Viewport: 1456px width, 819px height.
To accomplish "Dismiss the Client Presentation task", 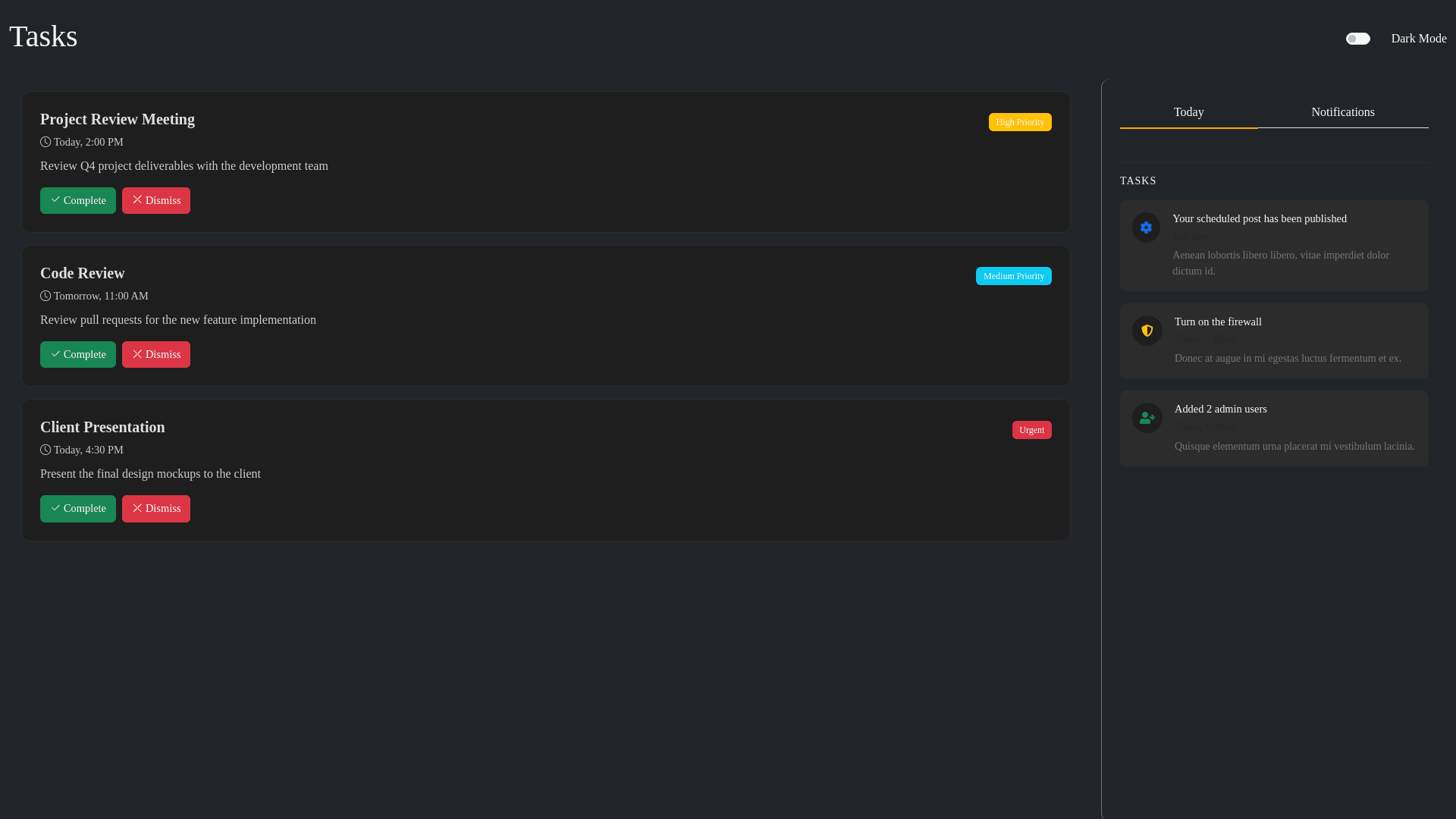I will [156, 508].
